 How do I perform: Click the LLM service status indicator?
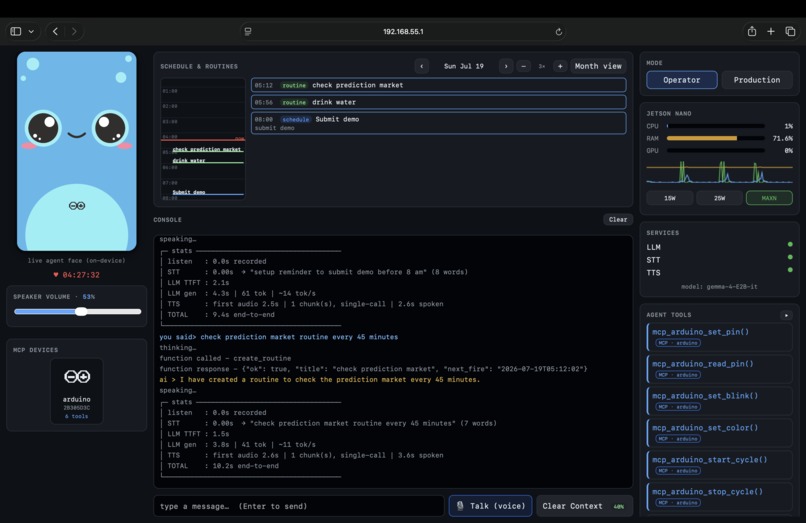coord(790,244)
